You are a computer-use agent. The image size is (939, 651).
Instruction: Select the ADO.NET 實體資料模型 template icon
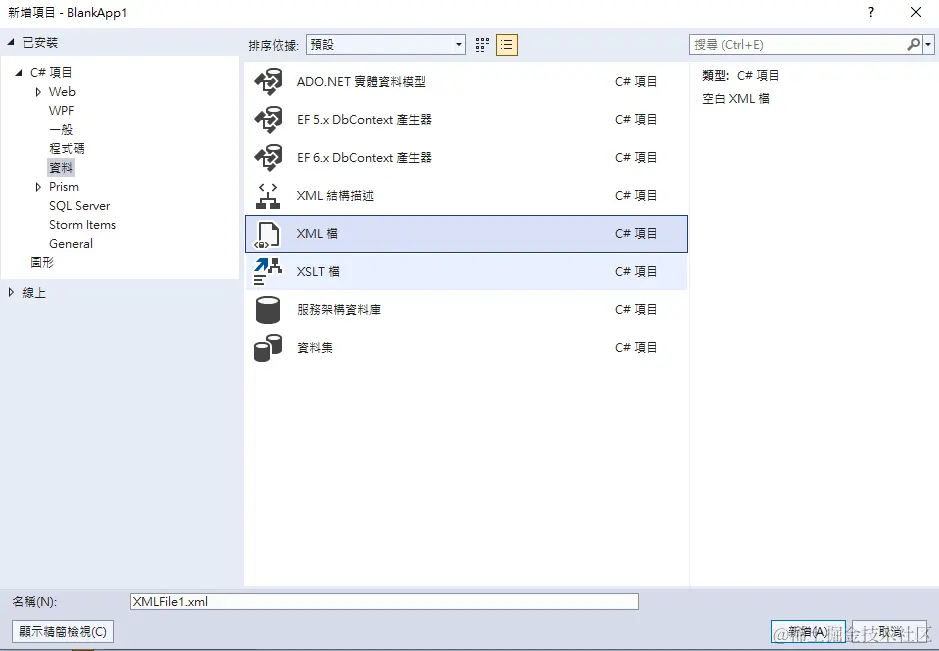[268, 81]
